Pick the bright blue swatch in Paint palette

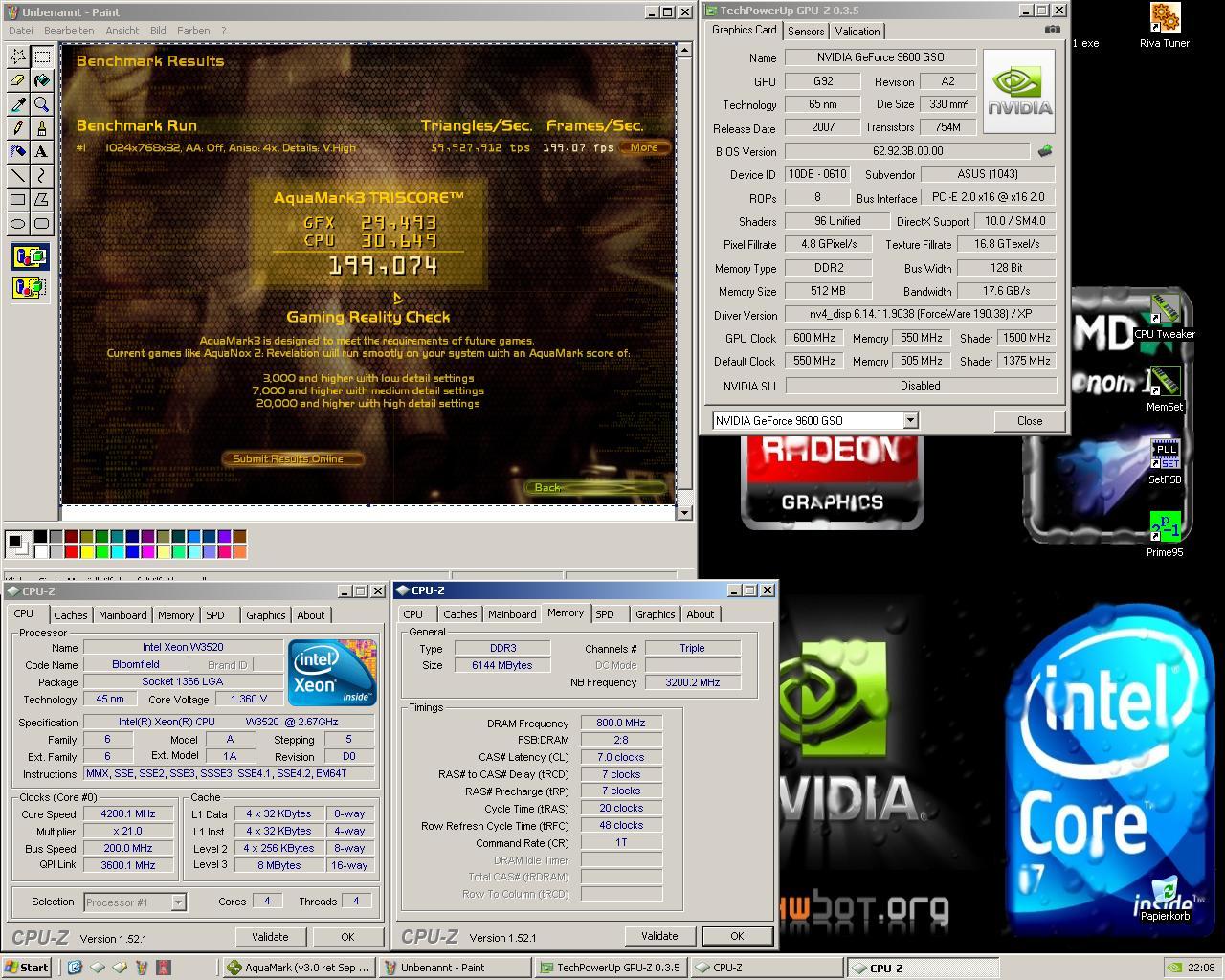pyautogui.click(x=132, y=551)
